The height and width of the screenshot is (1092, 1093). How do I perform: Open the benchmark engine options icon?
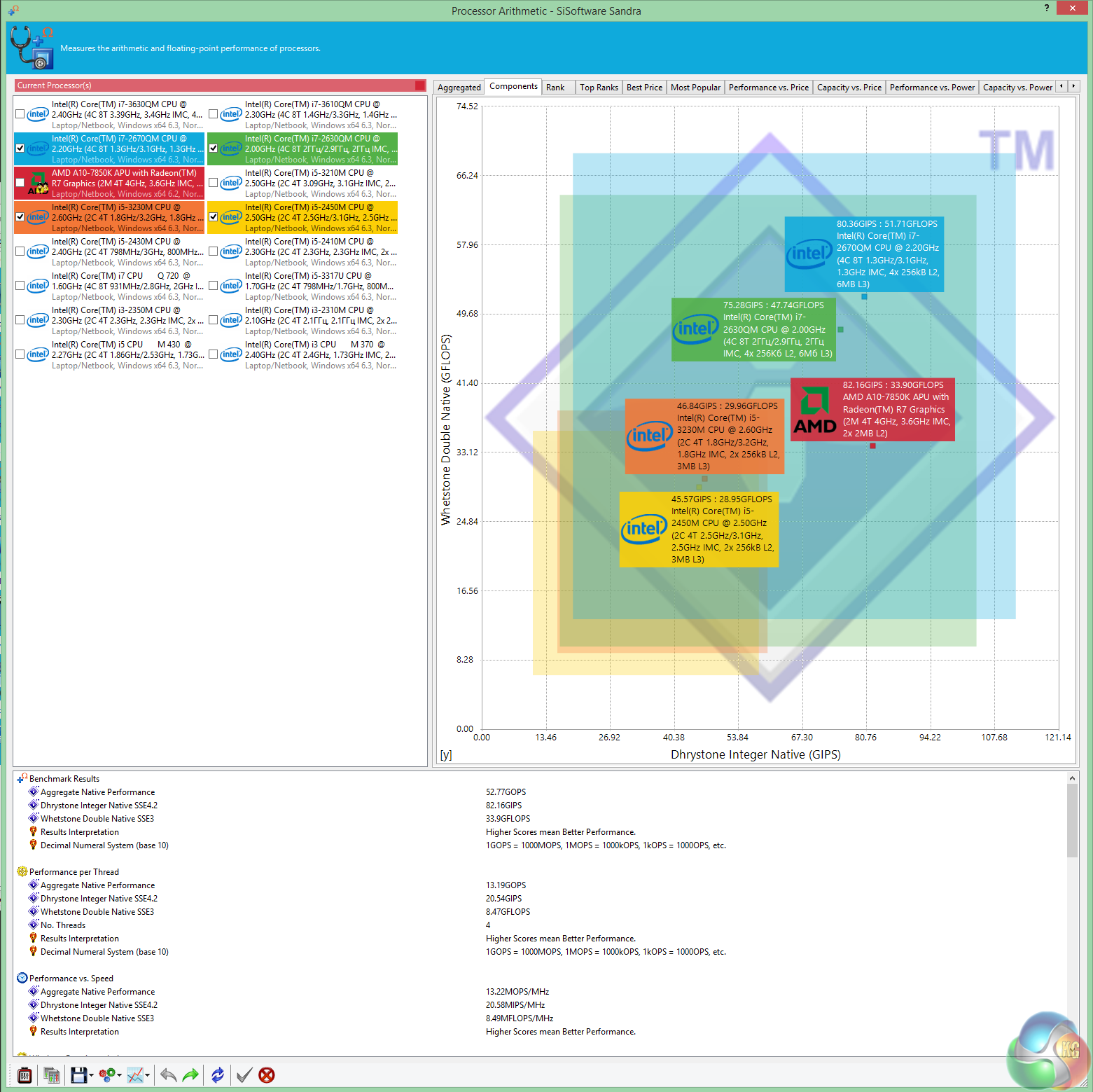25,1074
